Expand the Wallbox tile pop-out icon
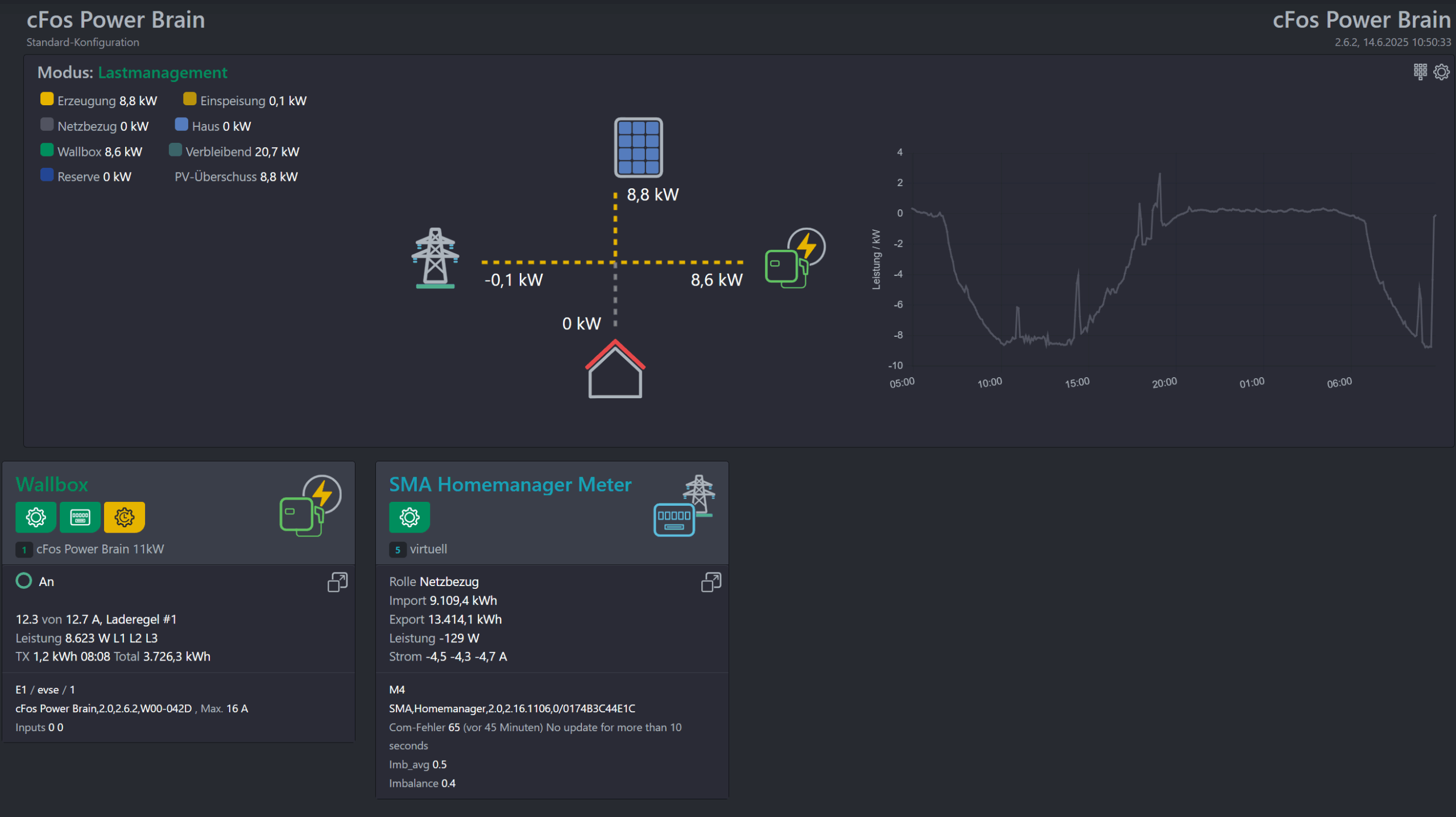The width and height of the screenshot is (1456, 817). [x=337, y=582]
